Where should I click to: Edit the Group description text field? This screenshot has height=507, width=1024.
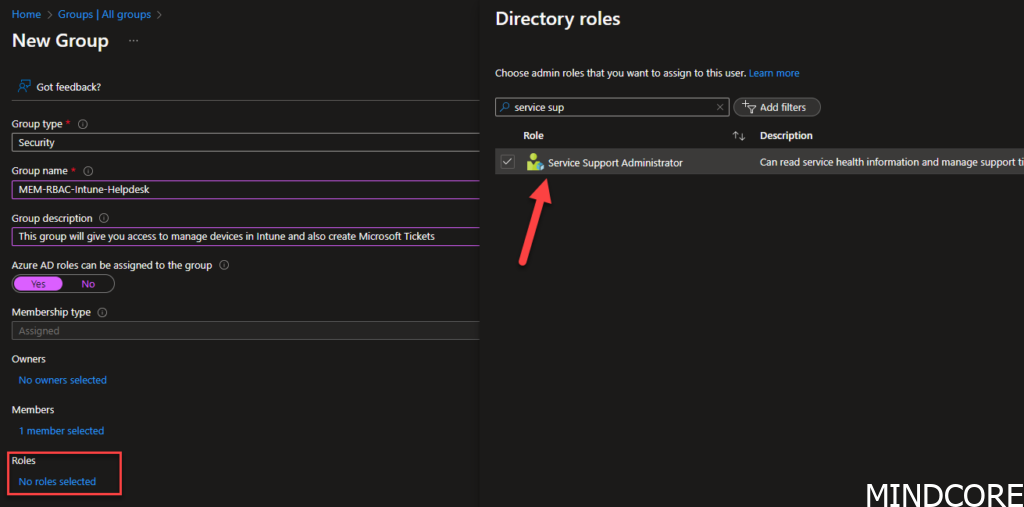(246, 237)
